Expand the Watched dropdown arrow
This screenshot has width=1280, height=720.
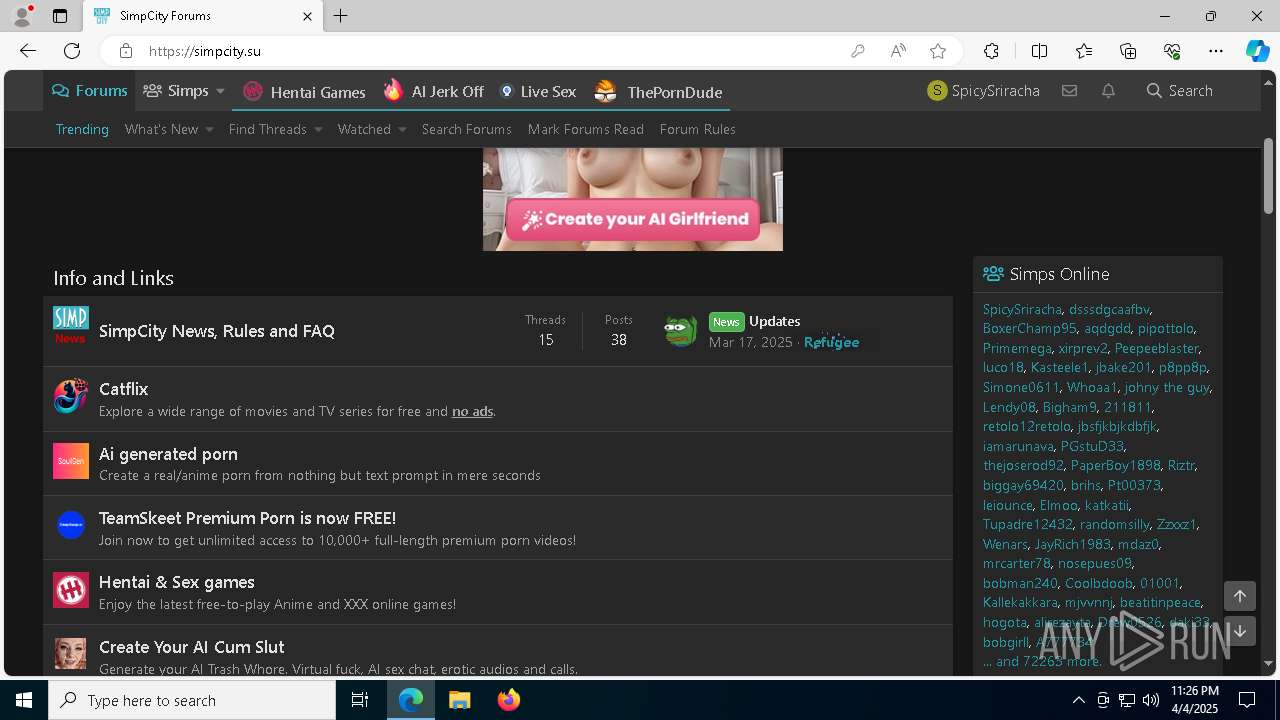pos(402,129)
